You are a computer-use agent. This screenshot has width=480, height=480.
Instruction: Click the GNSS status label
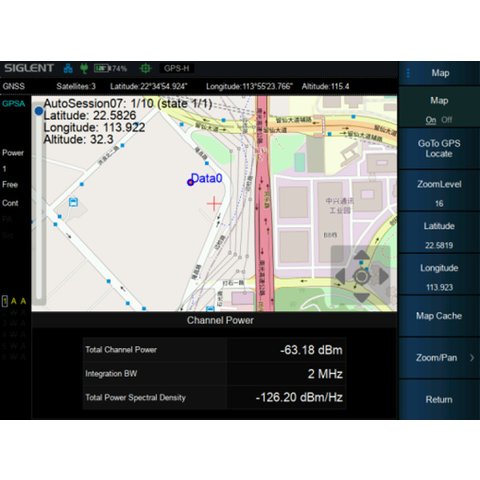point(14,87)
